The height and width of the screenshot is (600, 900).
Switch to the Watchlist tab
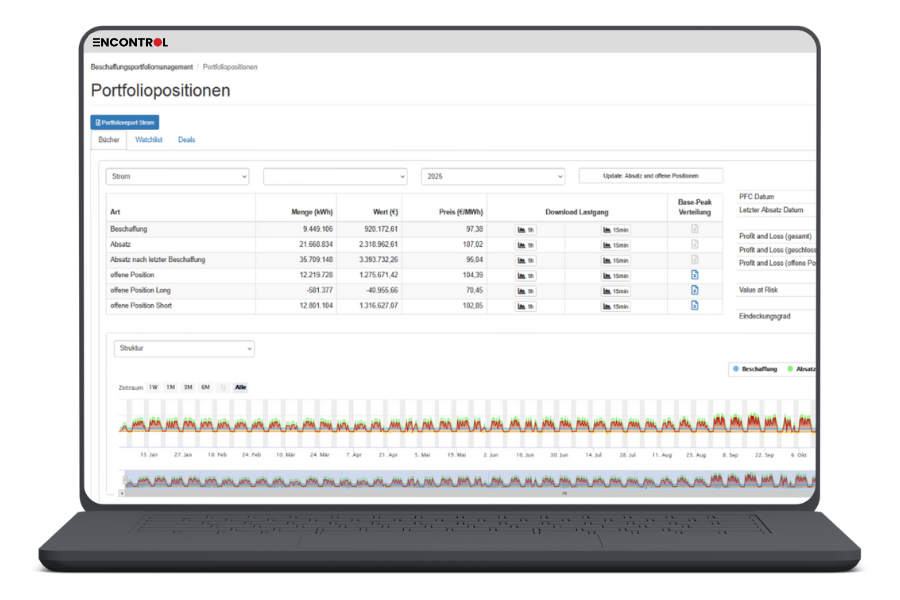coord(148,139)
